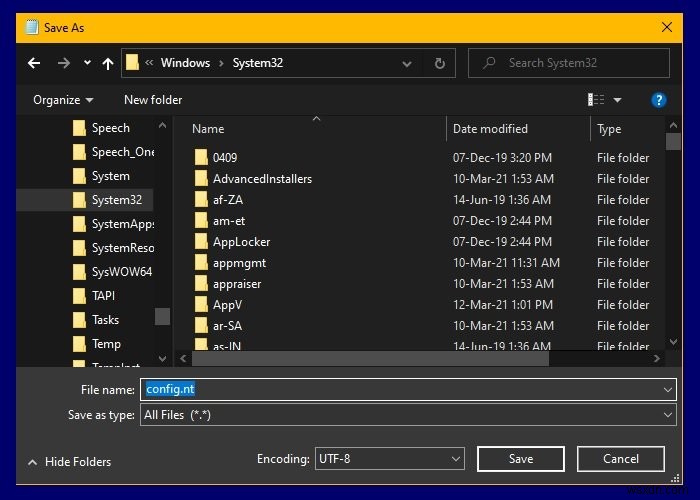Select the file name 0409
Viewport: 700px width, 500px height.
(225, 158)
